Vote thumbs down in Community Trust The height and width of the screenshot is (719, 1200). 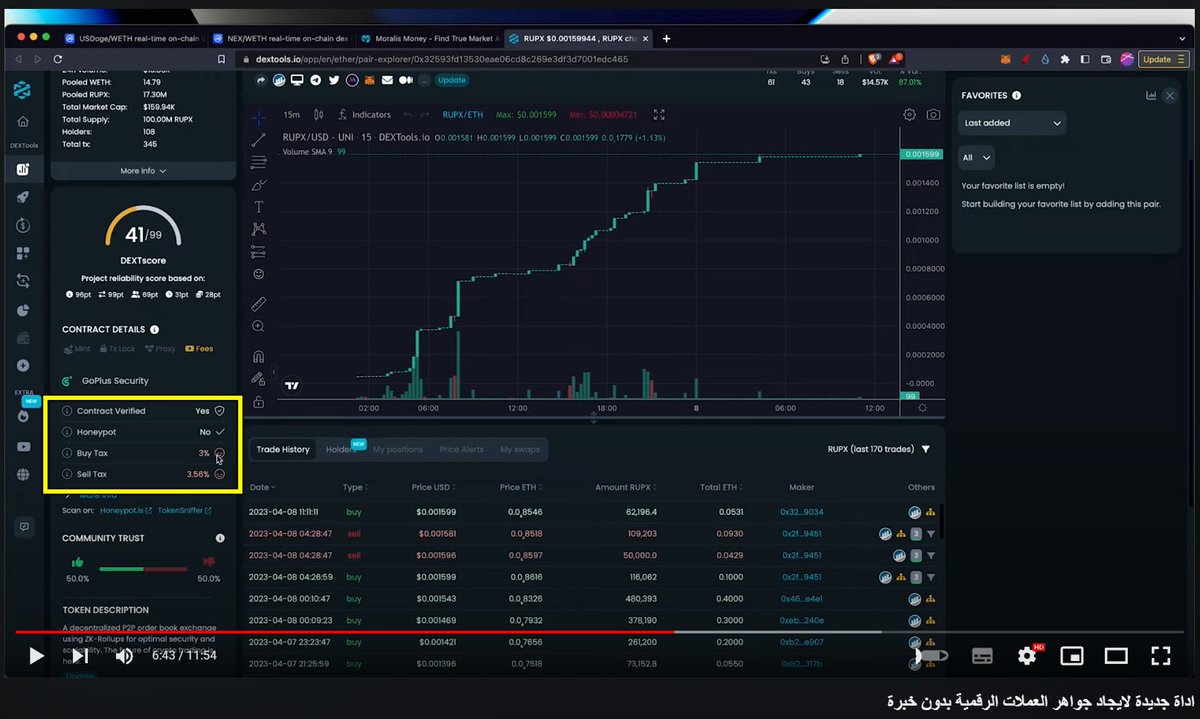click(x=209, y=562)
